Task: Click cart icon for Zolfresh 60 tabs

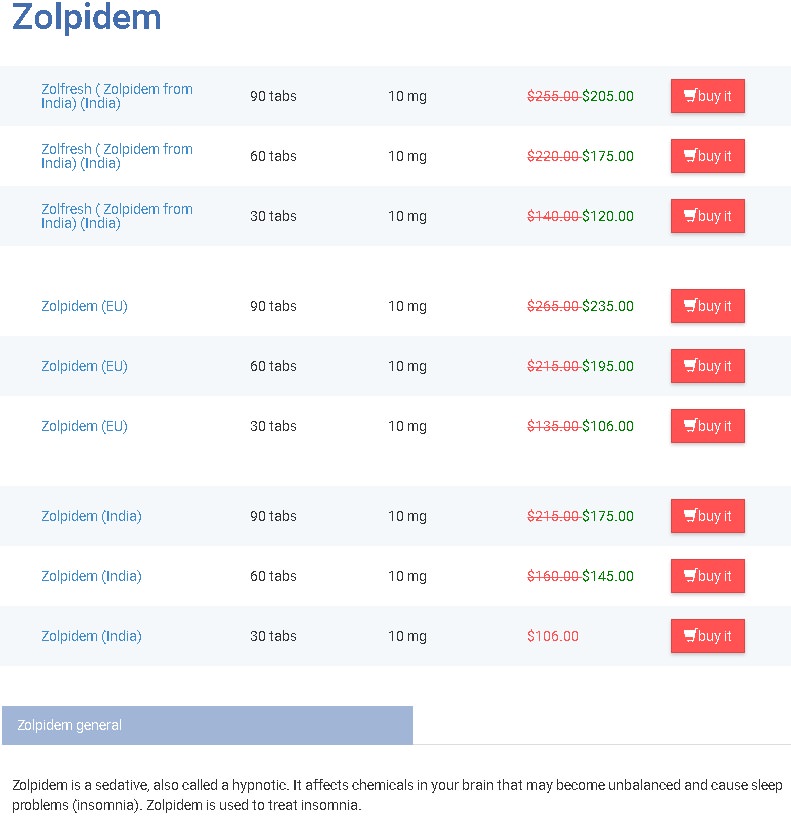Action: coord(690,156)
